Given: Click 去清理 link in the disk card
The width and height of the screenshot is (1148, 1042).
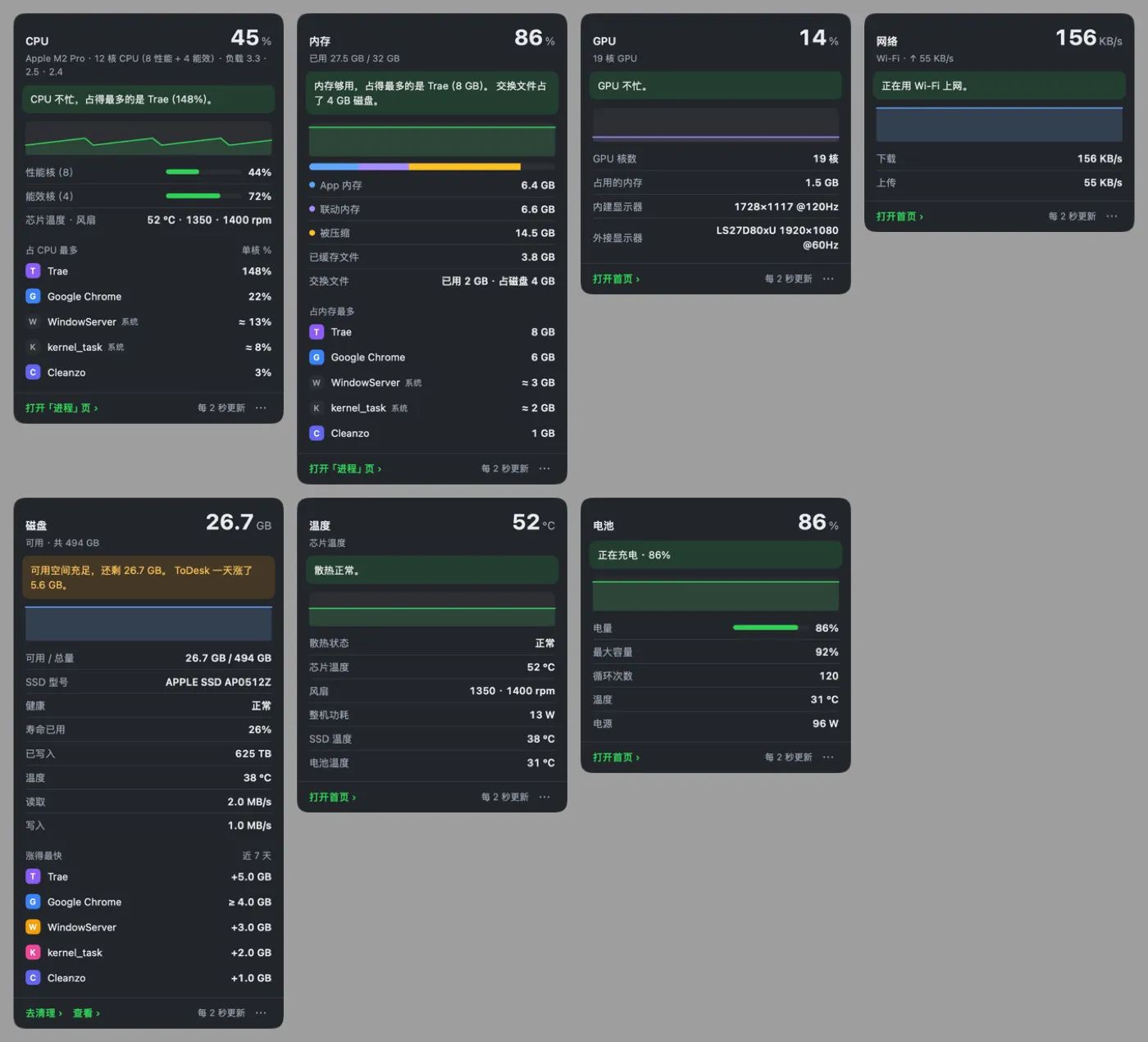Looking at the screenshot, I should pyautogui.click(x=43, y=1013).
